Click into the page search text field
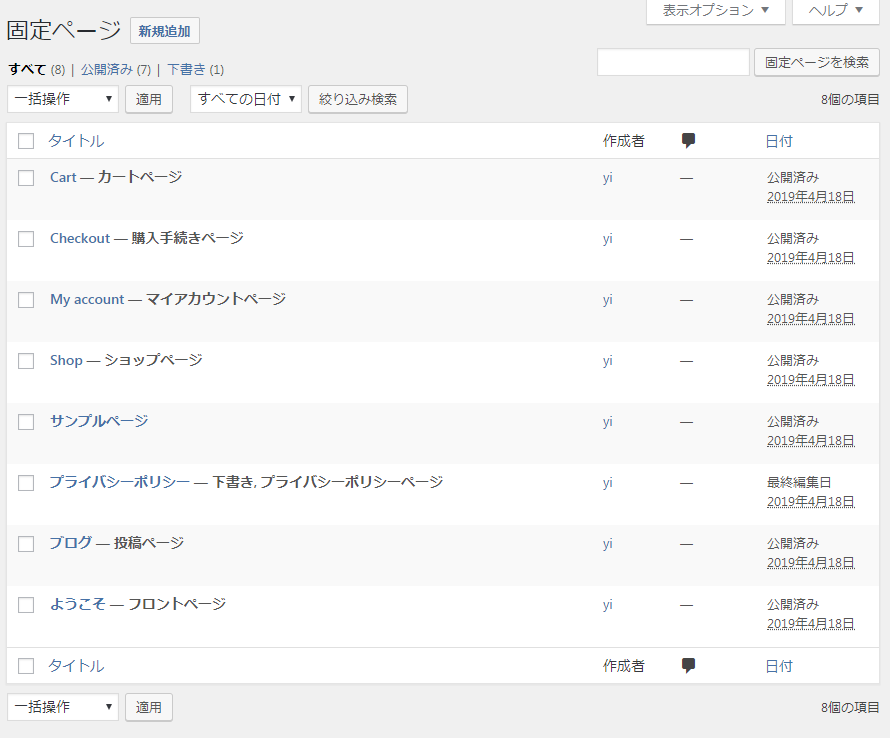The width and height of the screenshot is (890, 738). pyautogui.click(x=673, y=62)
